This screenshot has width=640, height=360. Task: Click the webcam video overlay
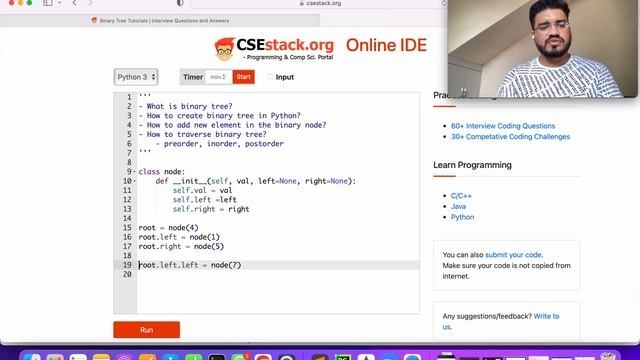click(542, 48)
